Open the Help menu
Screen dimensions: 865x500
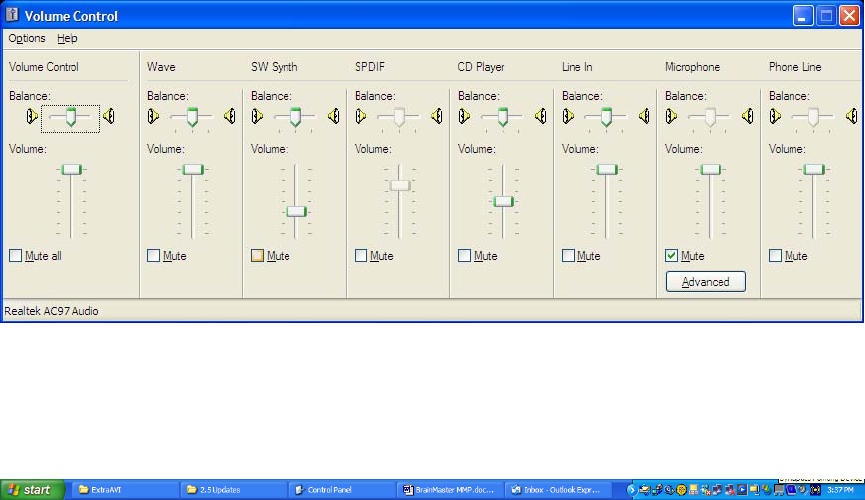67,38
